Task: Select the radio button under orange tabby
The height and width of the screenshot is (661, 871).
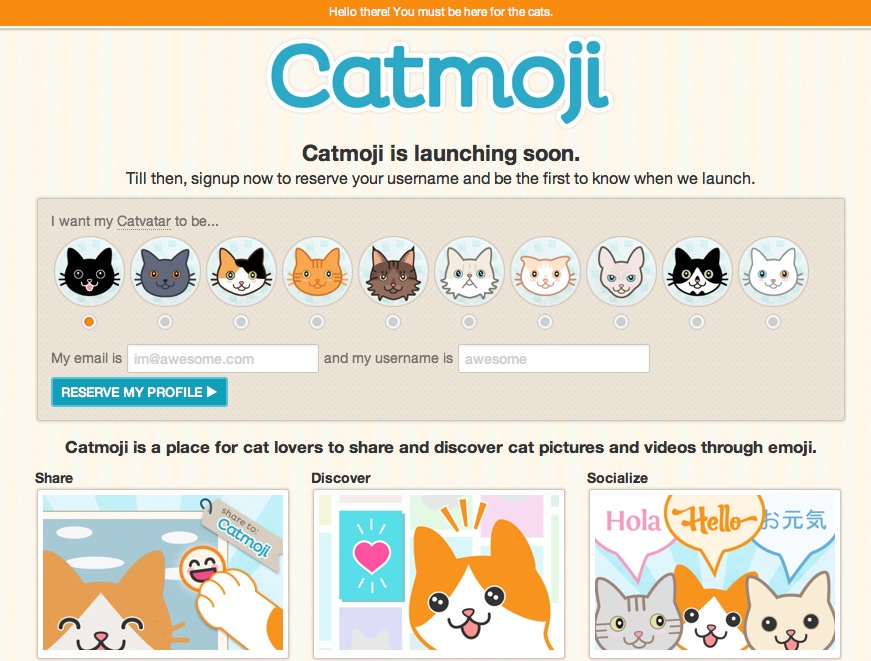Action: 317,322
